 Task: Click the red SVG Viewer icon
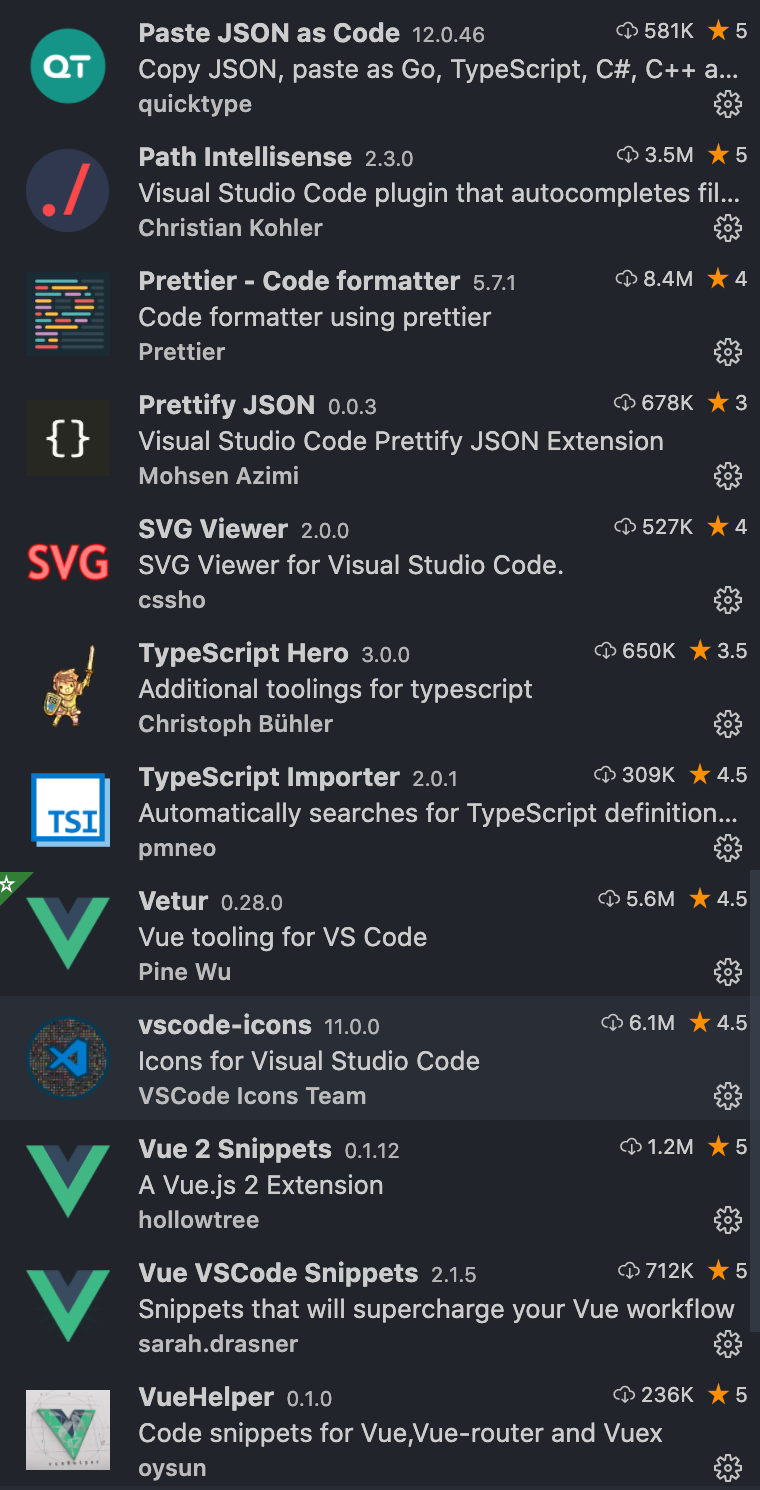pos(68,564)
